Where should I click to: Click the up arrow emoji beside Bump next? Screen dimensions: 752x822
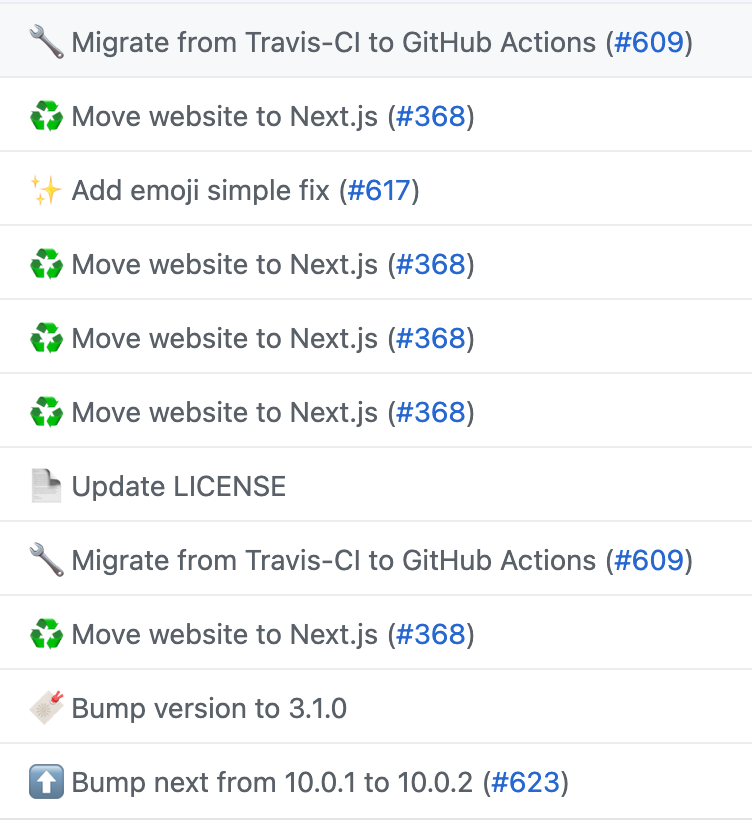point(47,782)
